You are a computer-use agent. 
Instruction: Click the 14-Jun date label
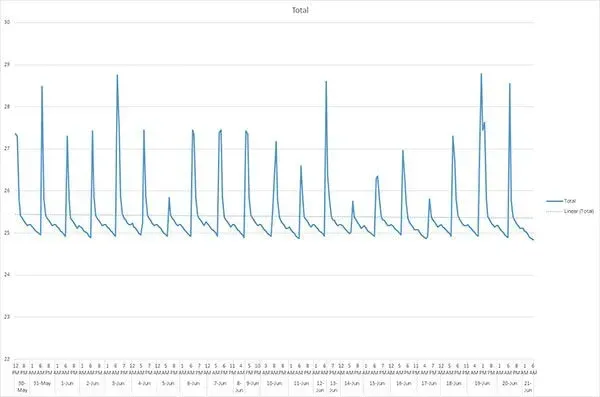[352, 383]
